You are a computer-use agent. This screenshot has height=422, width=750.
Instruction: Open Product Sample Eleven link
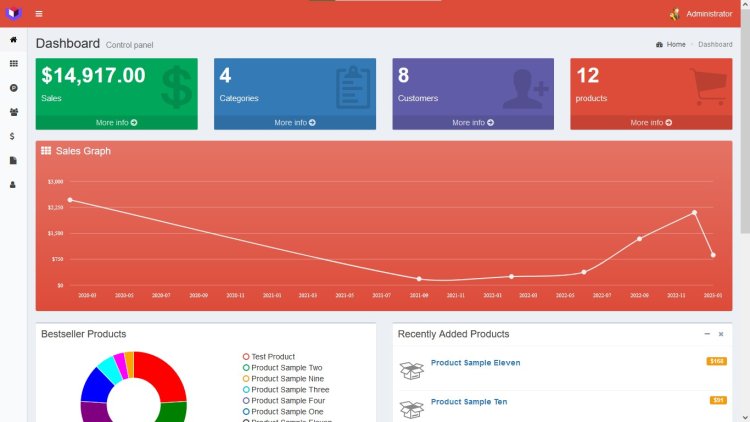coord(475,363)
